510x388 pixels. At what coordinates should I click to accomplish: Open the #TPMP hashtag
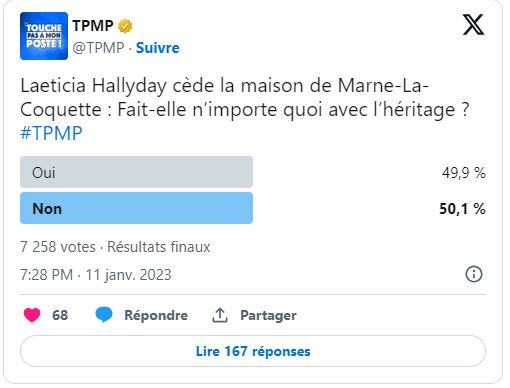point(51,133)
